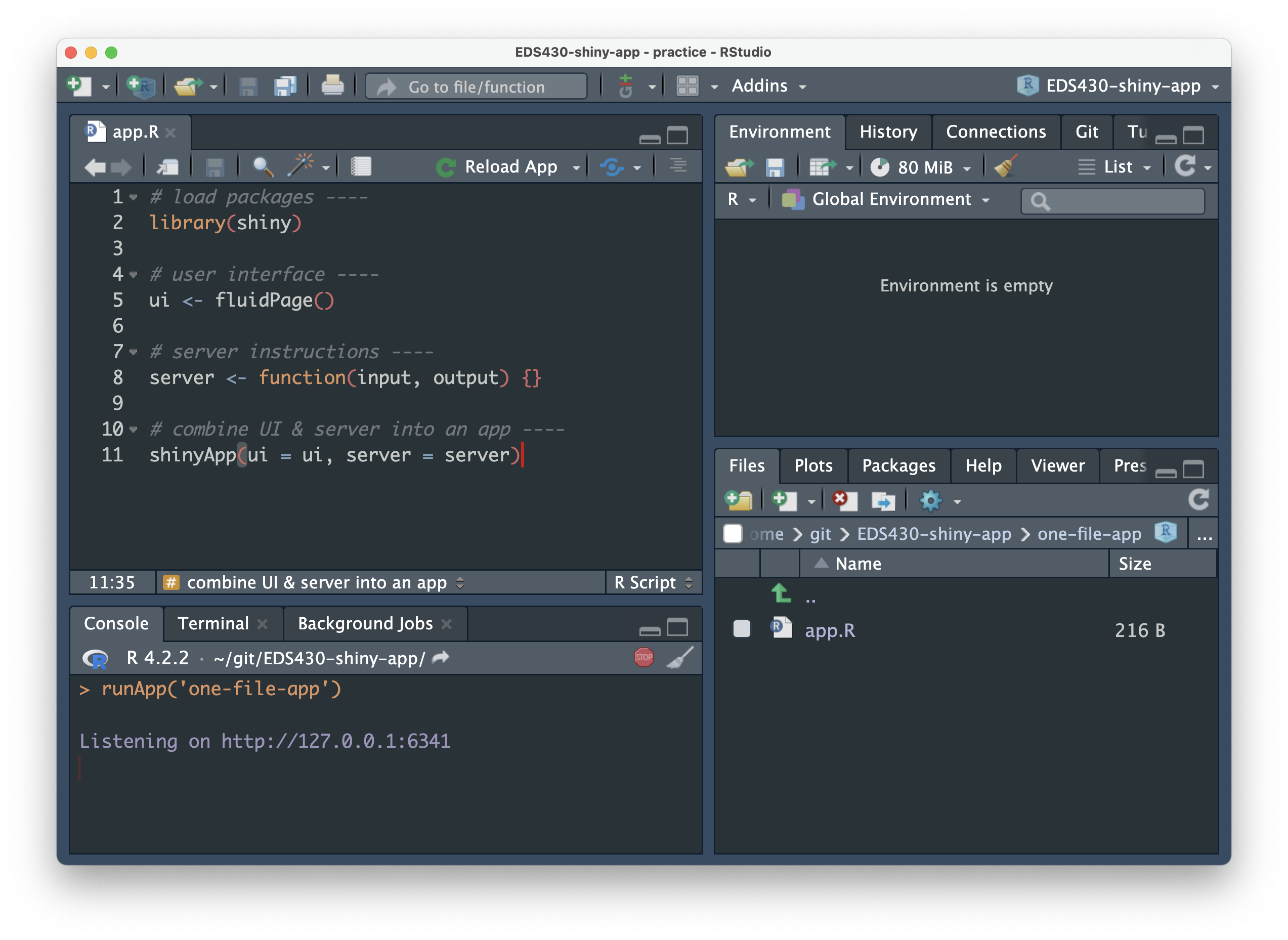
Task: Toggle the select-all checkbox in Files breadcrumb bar
Action: [733, 533]
